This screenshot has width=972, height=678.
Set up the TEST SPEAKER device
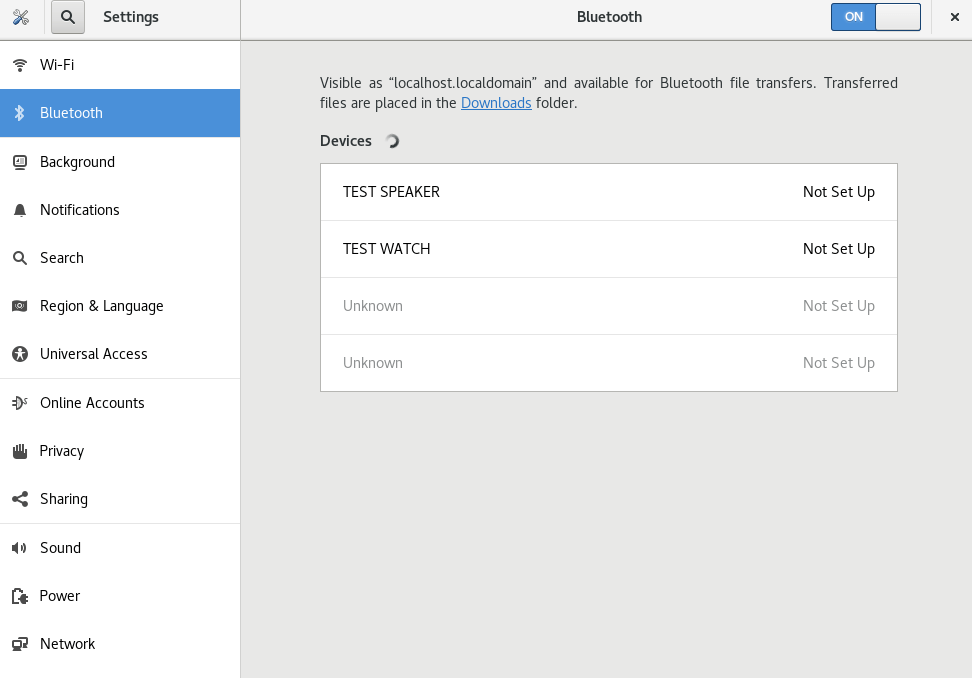click(x=608, y=192)
